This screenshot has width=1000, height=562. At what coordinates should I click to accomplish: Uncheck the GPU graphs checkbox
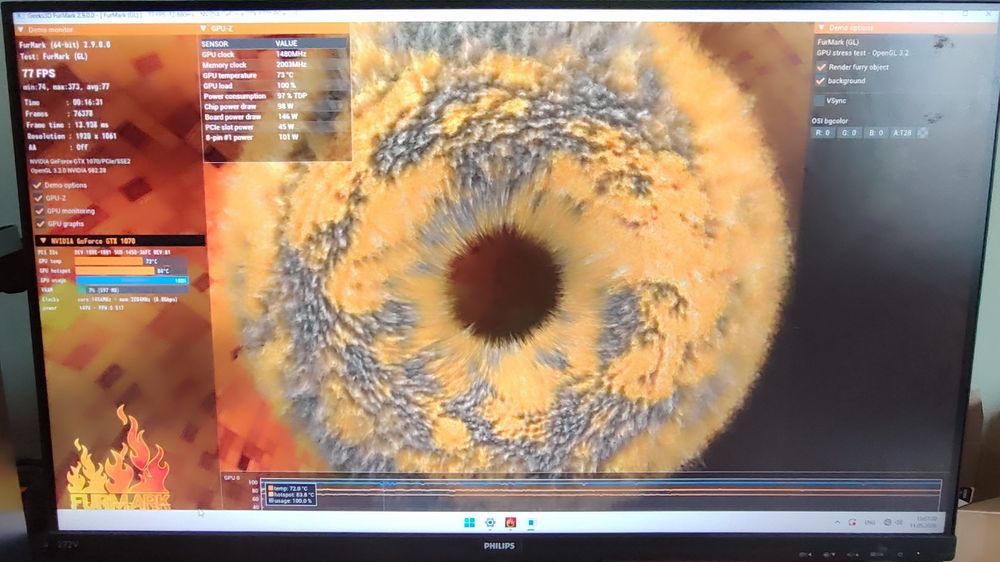coord(41,224)
